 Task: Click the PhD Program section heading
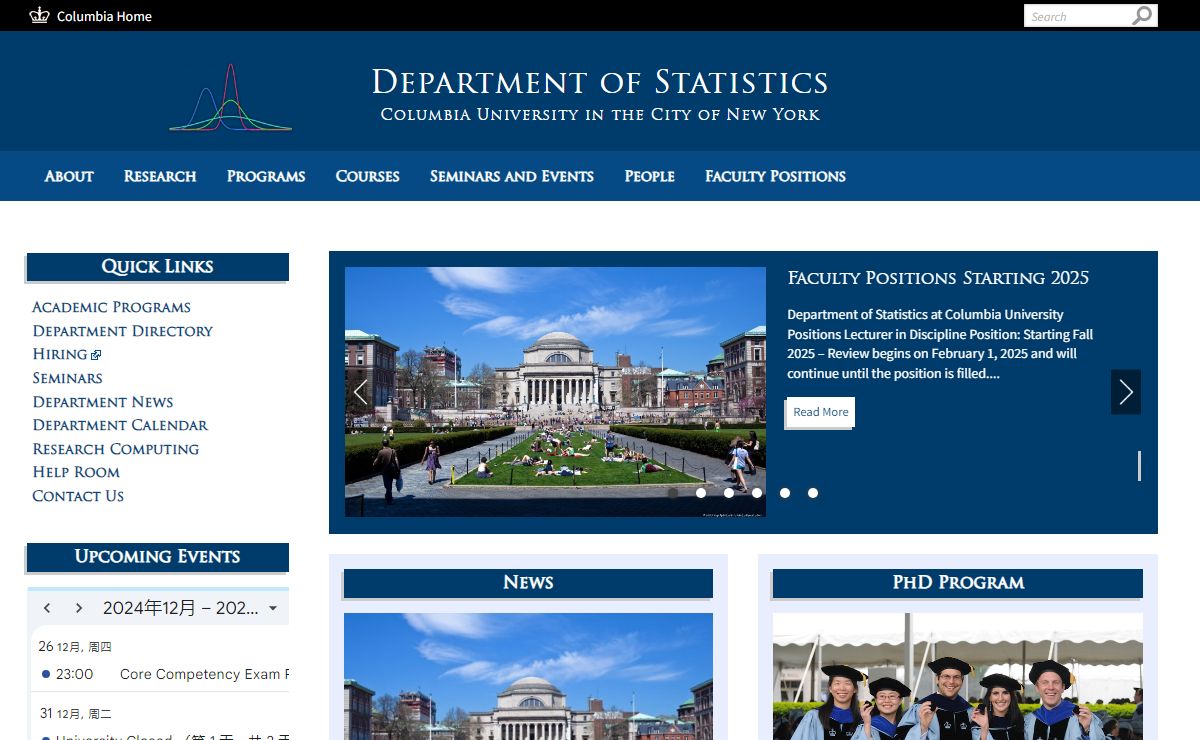point(958,583)
